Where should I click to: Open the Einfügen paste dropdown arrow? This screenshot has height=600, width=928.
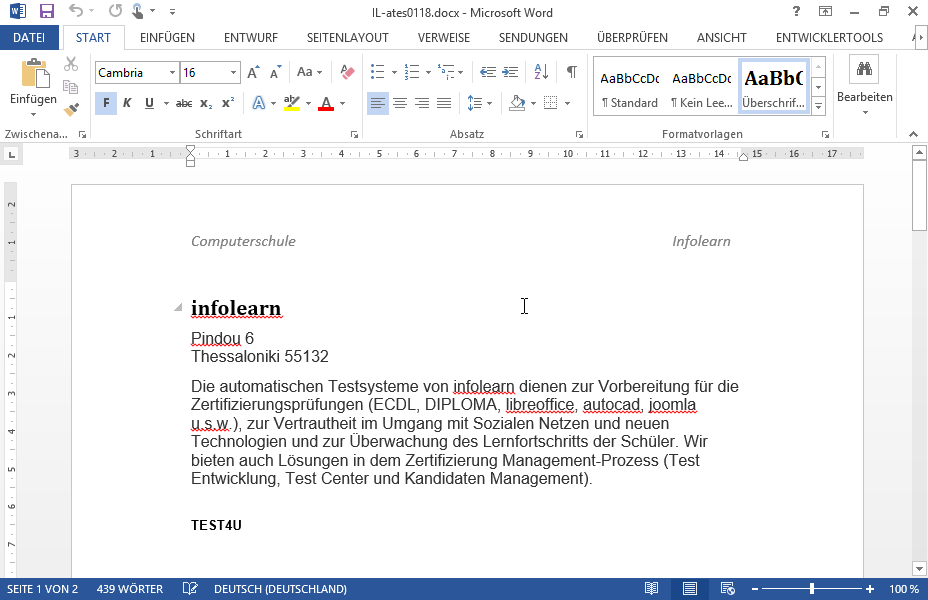(33, 114)
